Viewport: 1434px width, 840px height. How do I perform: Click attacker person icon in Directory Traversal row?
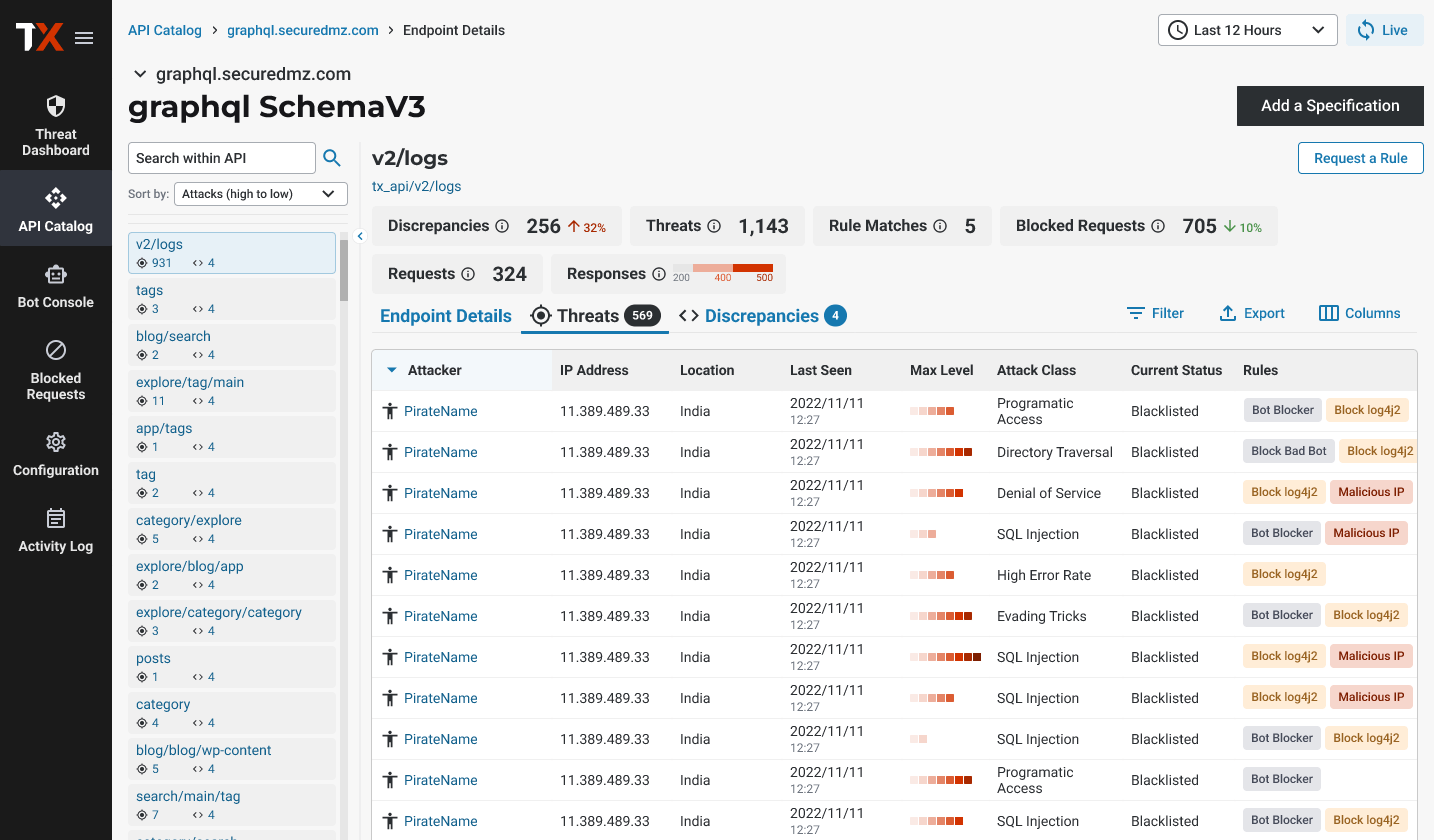390,452
